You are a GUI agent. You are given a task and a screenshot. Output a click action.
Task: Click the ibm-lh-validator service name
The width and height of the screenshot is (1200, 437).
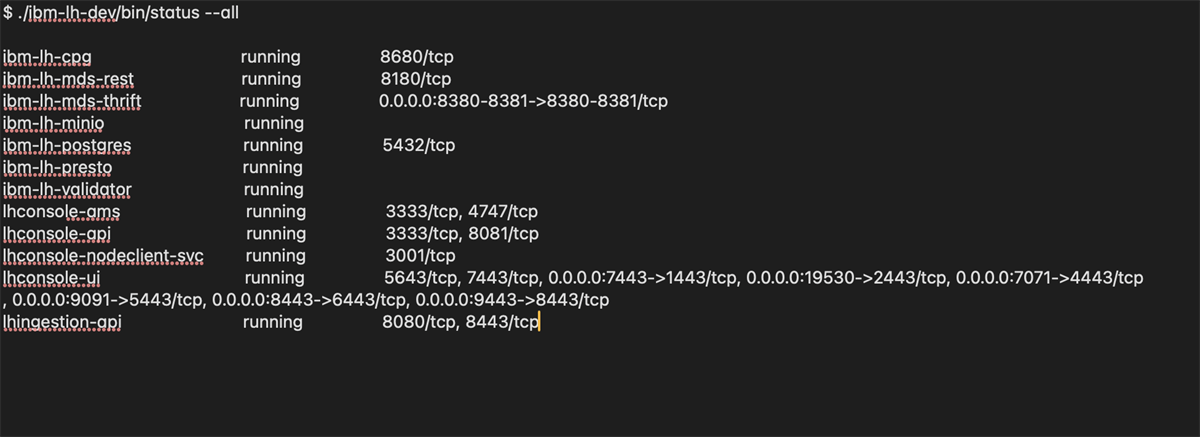click(x=67, y=189)
